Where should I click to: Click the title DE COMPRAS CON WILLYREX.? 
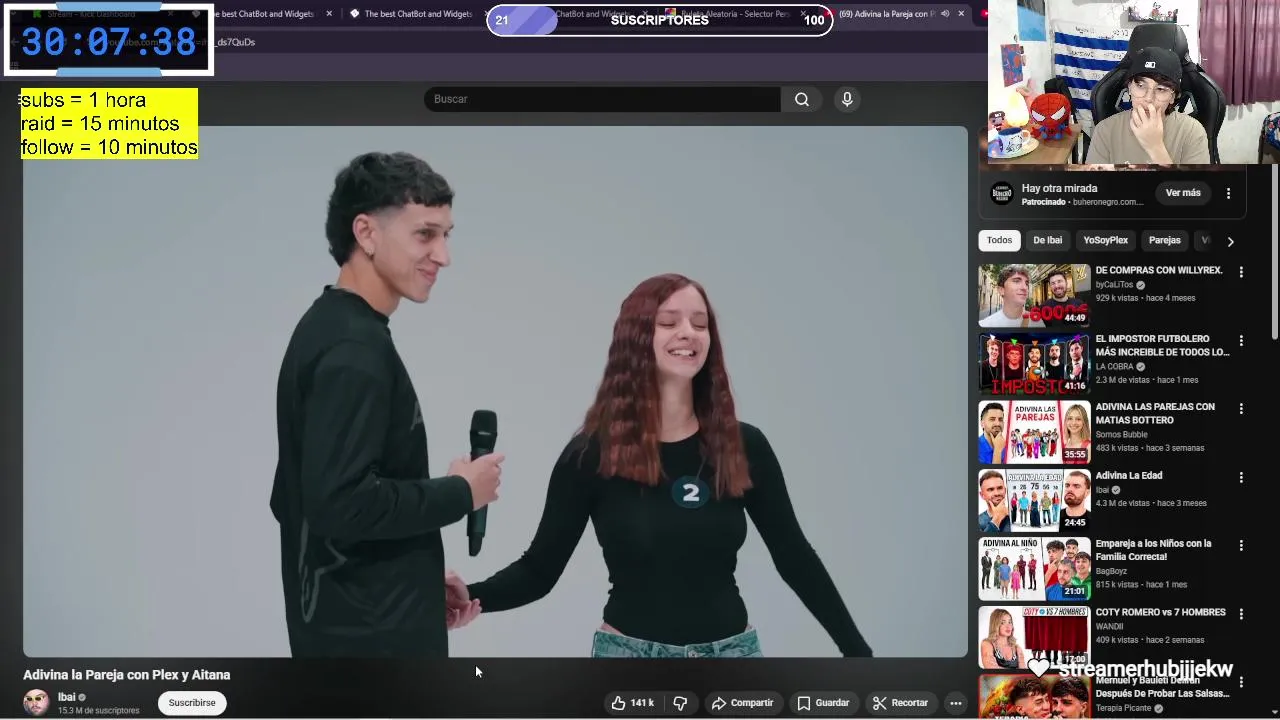(1159, 271)
